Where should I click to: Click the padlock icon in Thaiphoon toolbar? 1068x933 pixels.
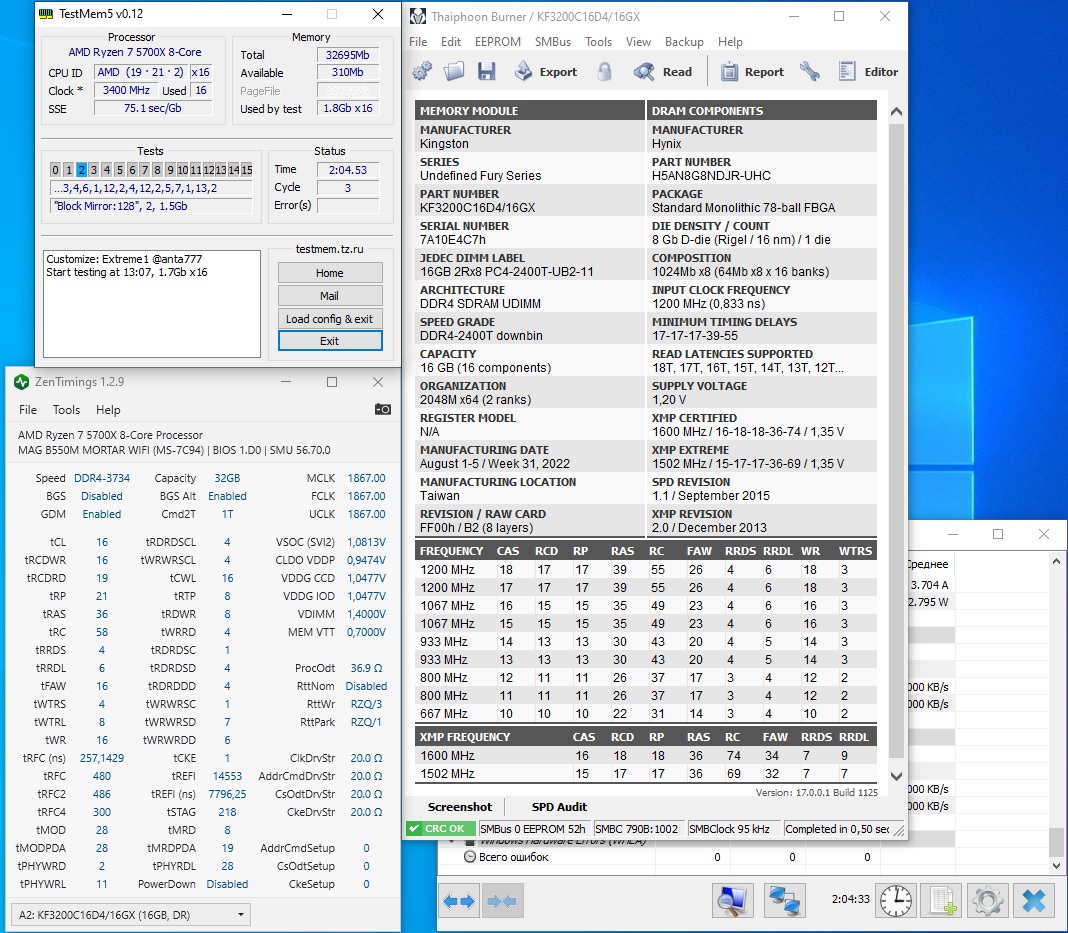point(604,72)
